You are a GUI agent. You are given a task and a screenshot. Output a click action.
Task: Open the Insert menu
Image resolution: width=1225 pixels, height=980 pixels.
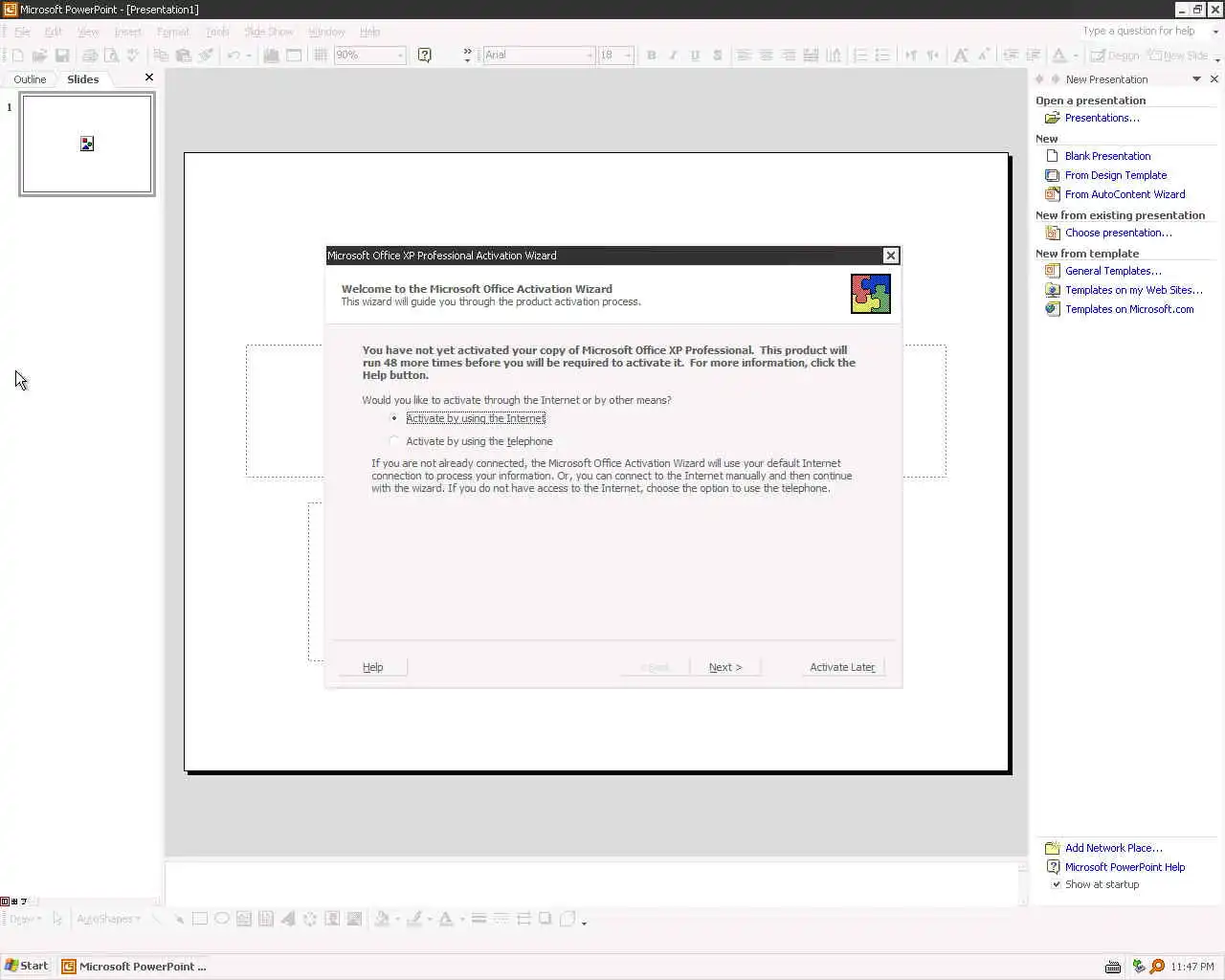click(x=127, y=32)
